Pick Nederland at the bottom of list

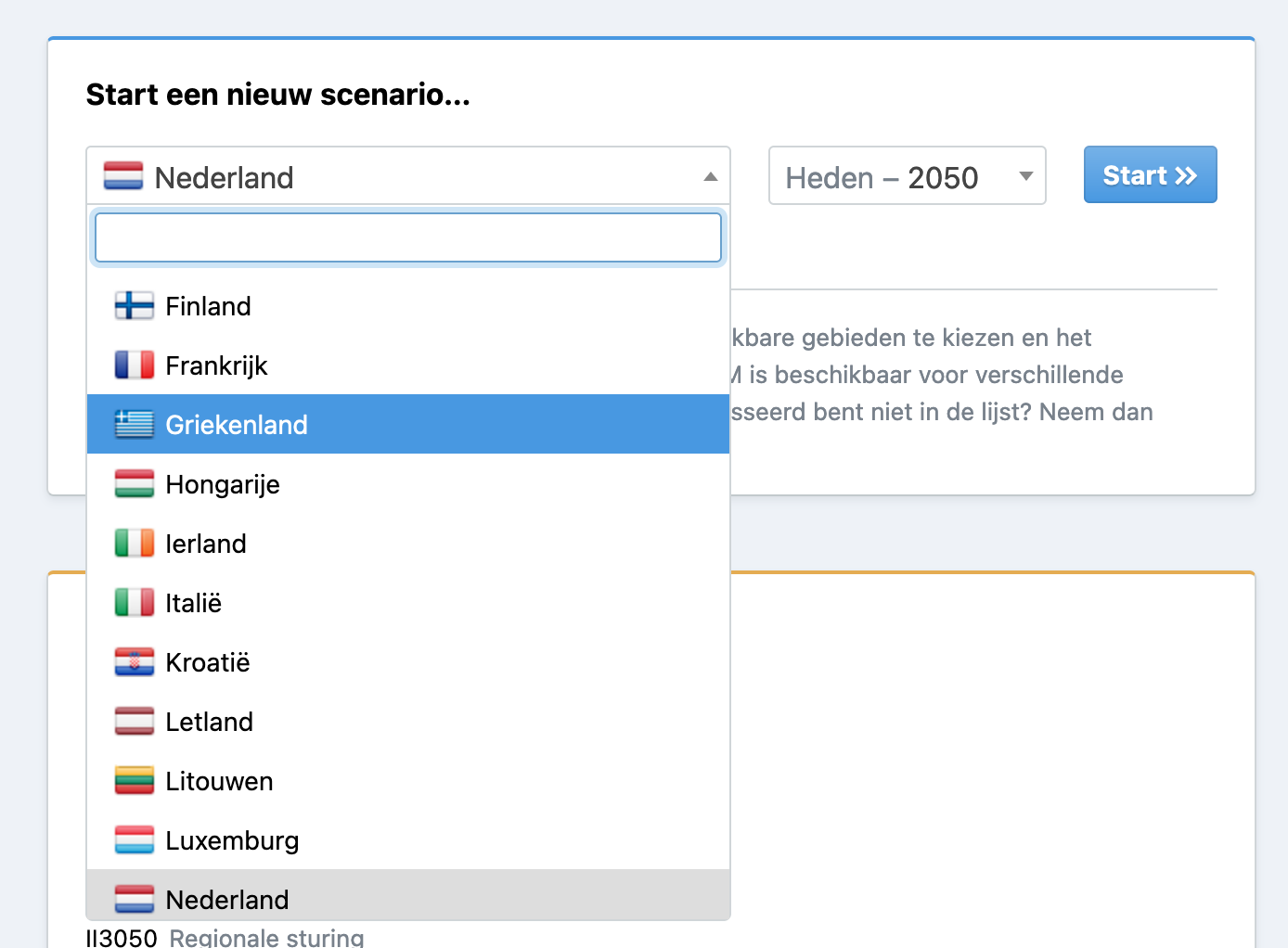[x=408, y=895]
